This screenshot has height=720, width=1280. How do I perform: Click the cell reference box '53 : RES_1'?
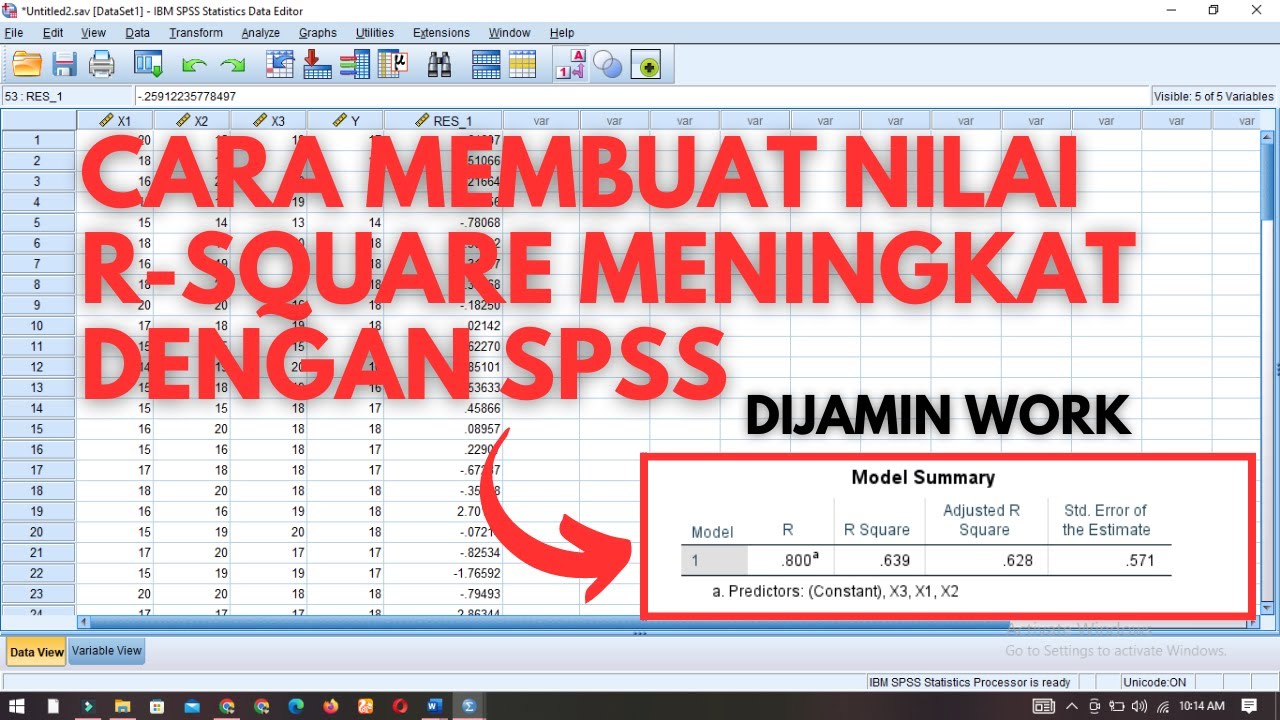68,97
